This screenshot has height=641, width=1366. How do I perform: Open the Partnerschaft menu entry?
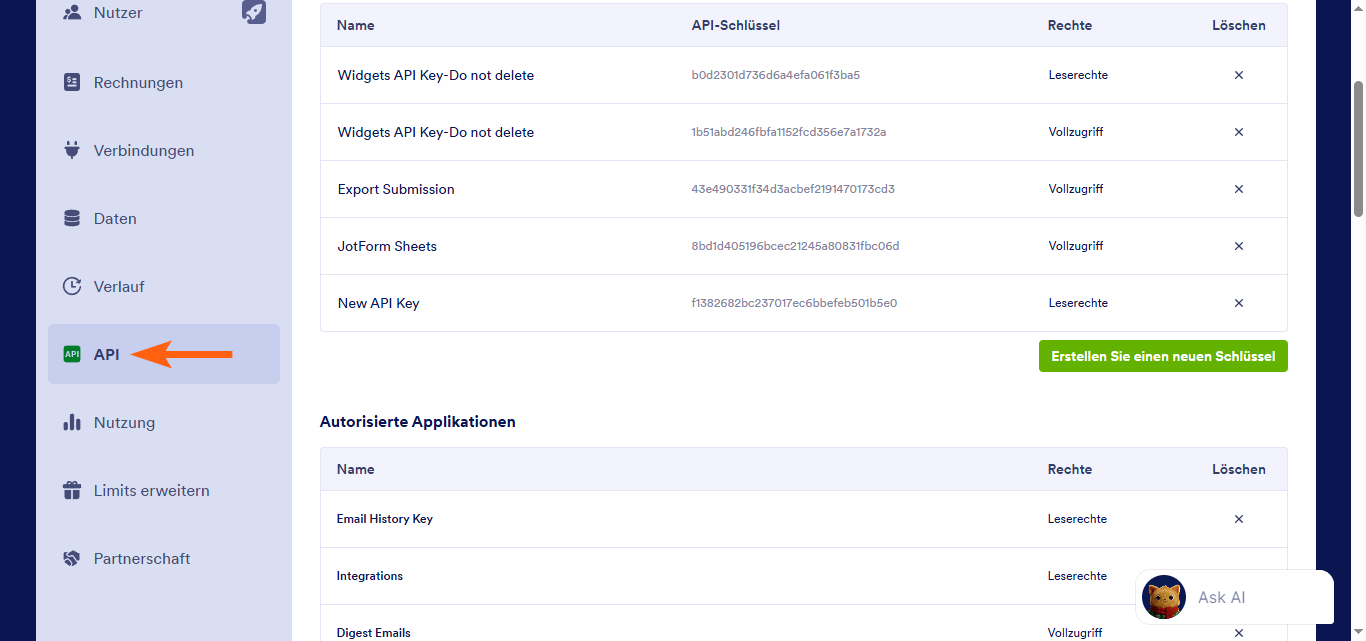(142, 558)
